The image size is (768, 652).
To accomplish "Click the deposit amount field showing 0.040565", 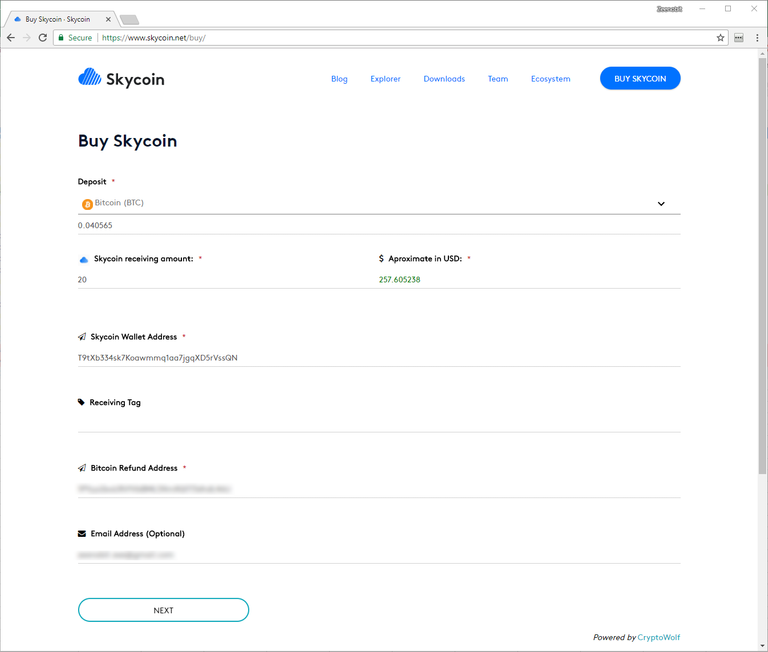I will click(x=379, y=225).
